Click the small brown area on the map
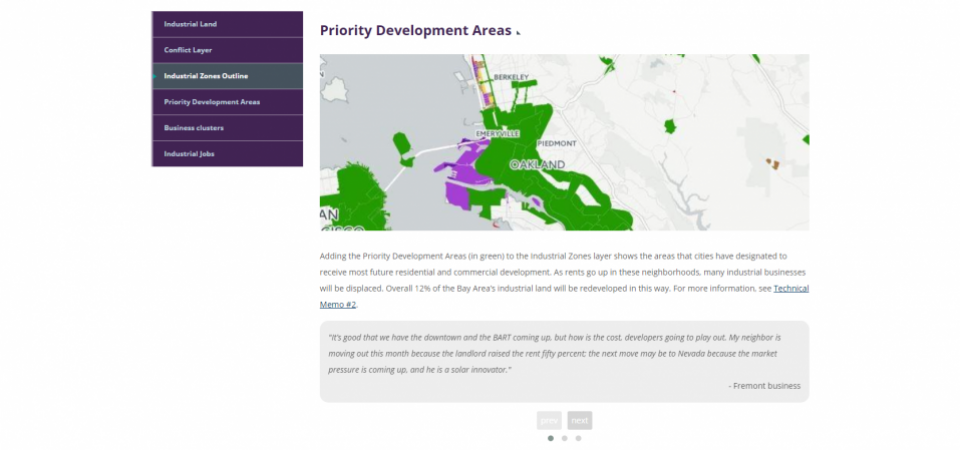The width and height of the screenshot is (960, 450). click(772, 162)
